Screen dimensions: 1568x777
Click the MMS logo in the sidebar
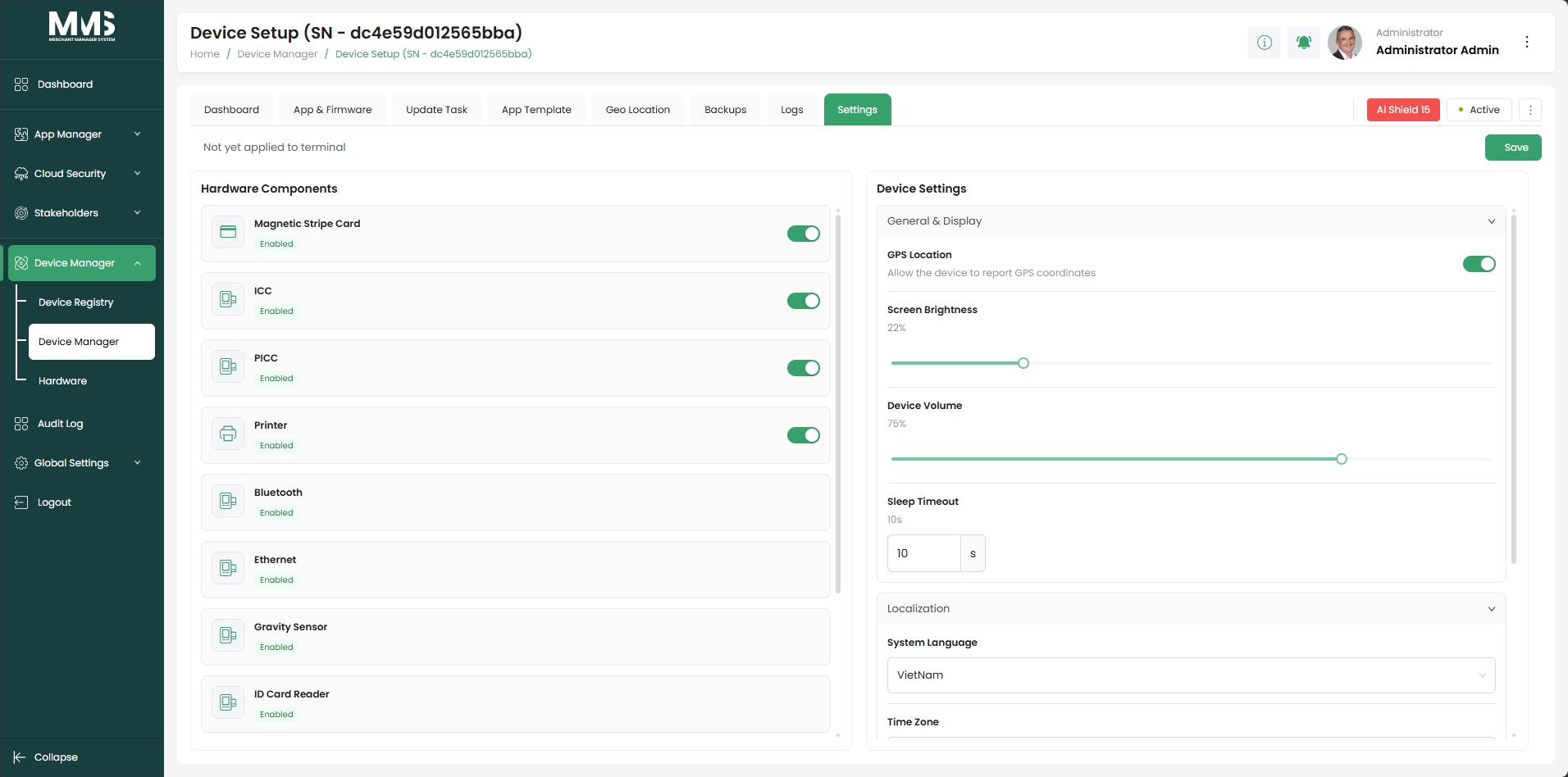pyautogui.click(x=82, y=27)
